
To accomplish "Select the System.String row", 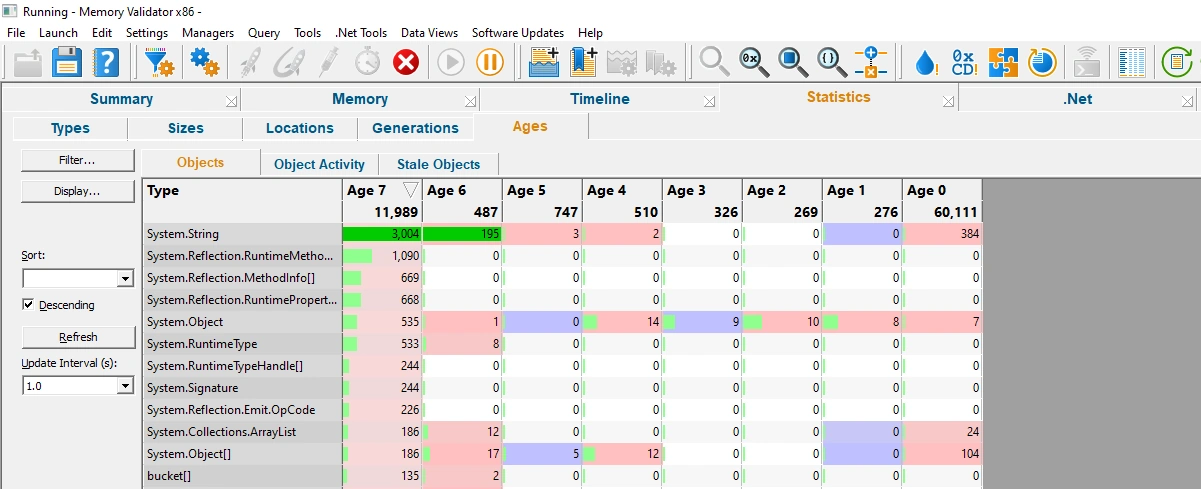I will pyautogui.click(x=563, y=234).
